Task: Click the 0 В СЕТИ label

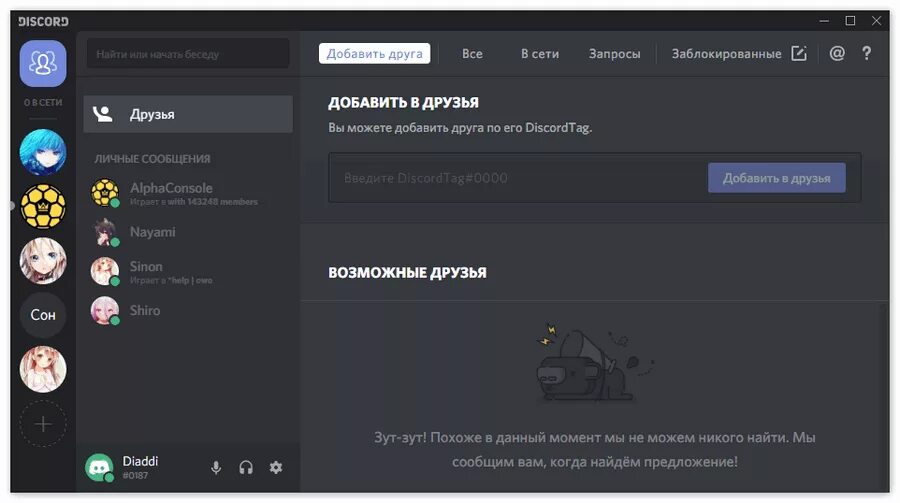Action: click(x=43, y=102)
